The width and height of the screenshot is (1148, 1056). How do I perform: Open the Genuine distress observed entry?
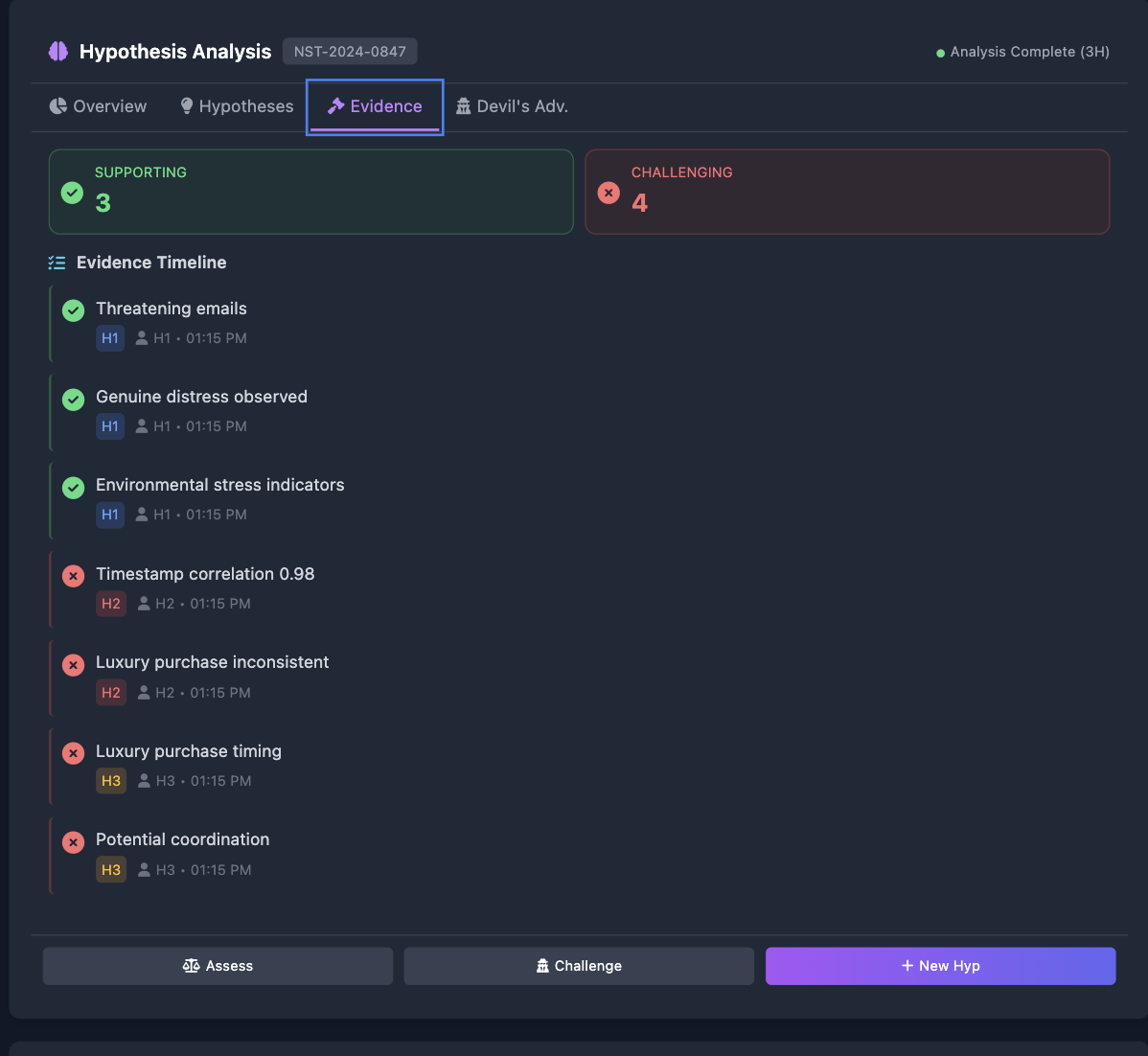click(x=579, y=412)
